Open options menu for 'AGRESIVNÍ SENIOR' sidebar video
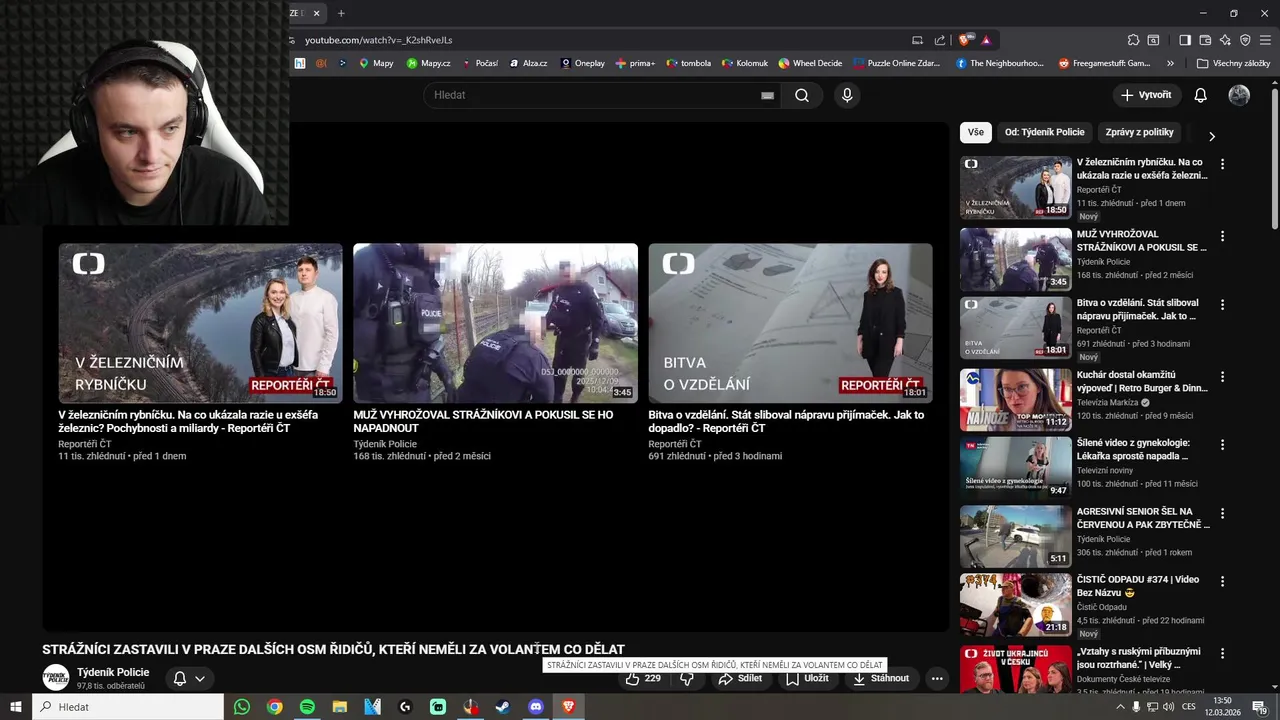The height and width of the screenshot is (720, 1280). pos(1222,513)
